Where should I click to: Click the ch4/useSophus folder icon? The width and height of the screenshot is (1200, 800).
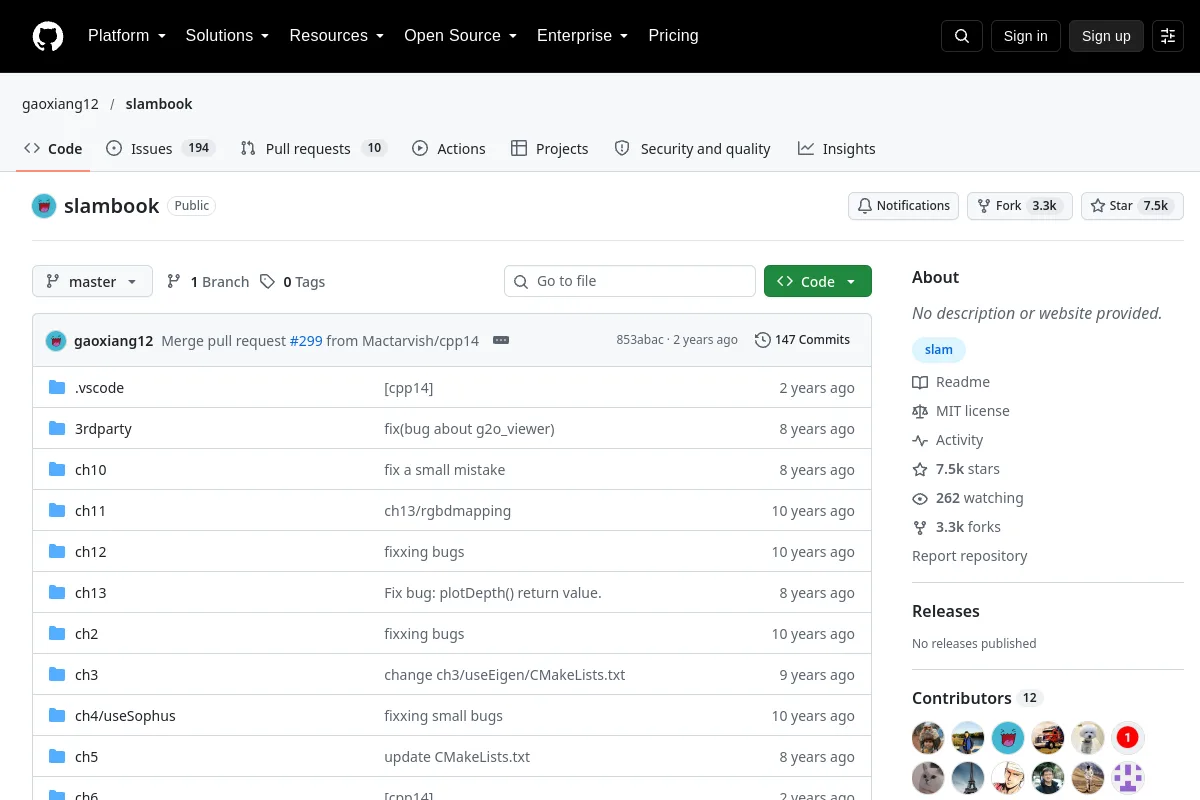[57, 716]
